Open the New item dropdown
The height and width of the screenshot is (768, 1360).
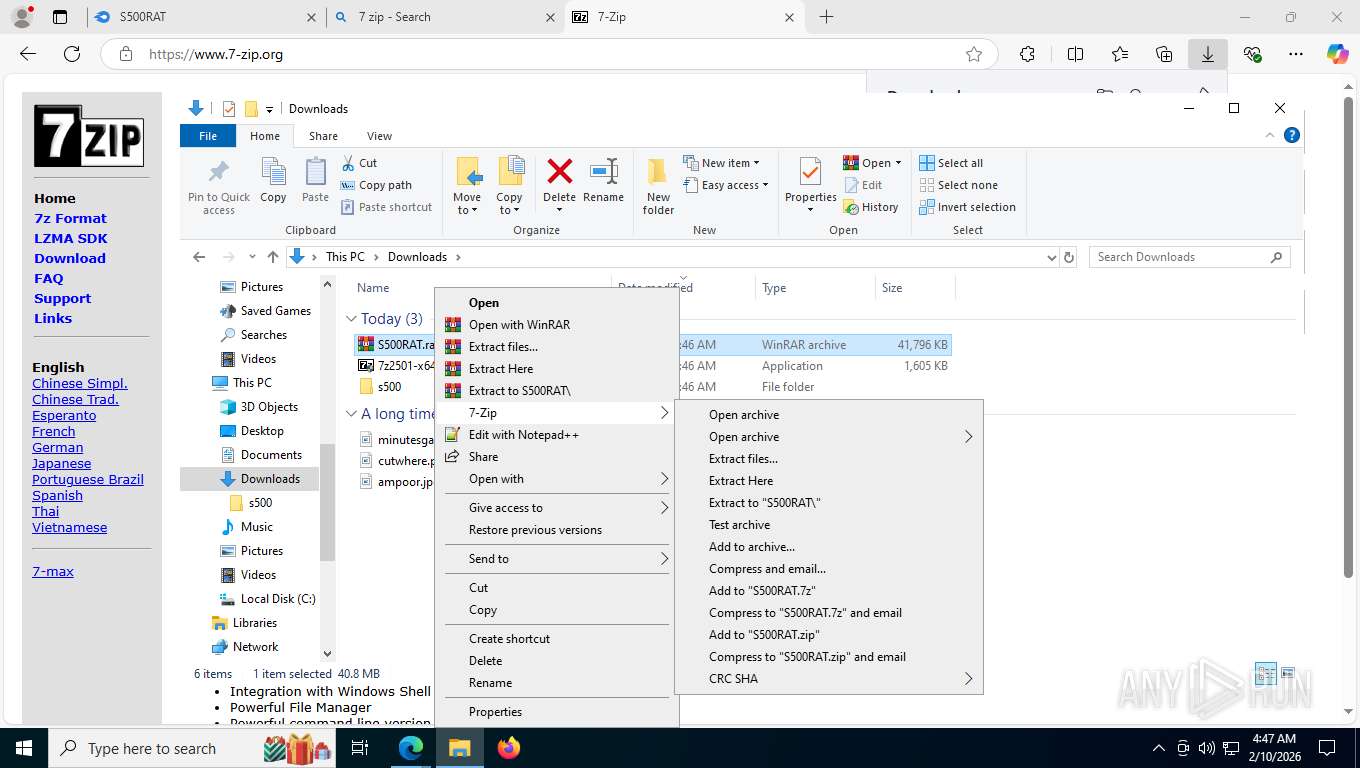[x=722, y=163]
